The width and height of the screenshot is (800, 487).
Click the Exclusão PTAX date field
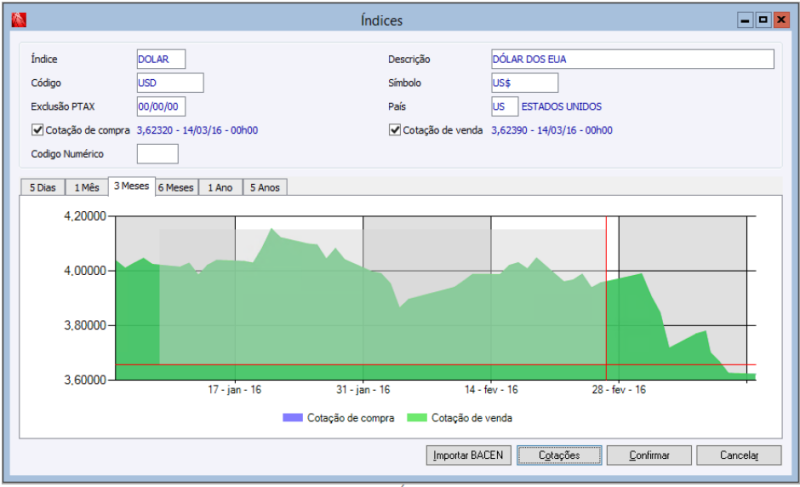click(161, 107)
